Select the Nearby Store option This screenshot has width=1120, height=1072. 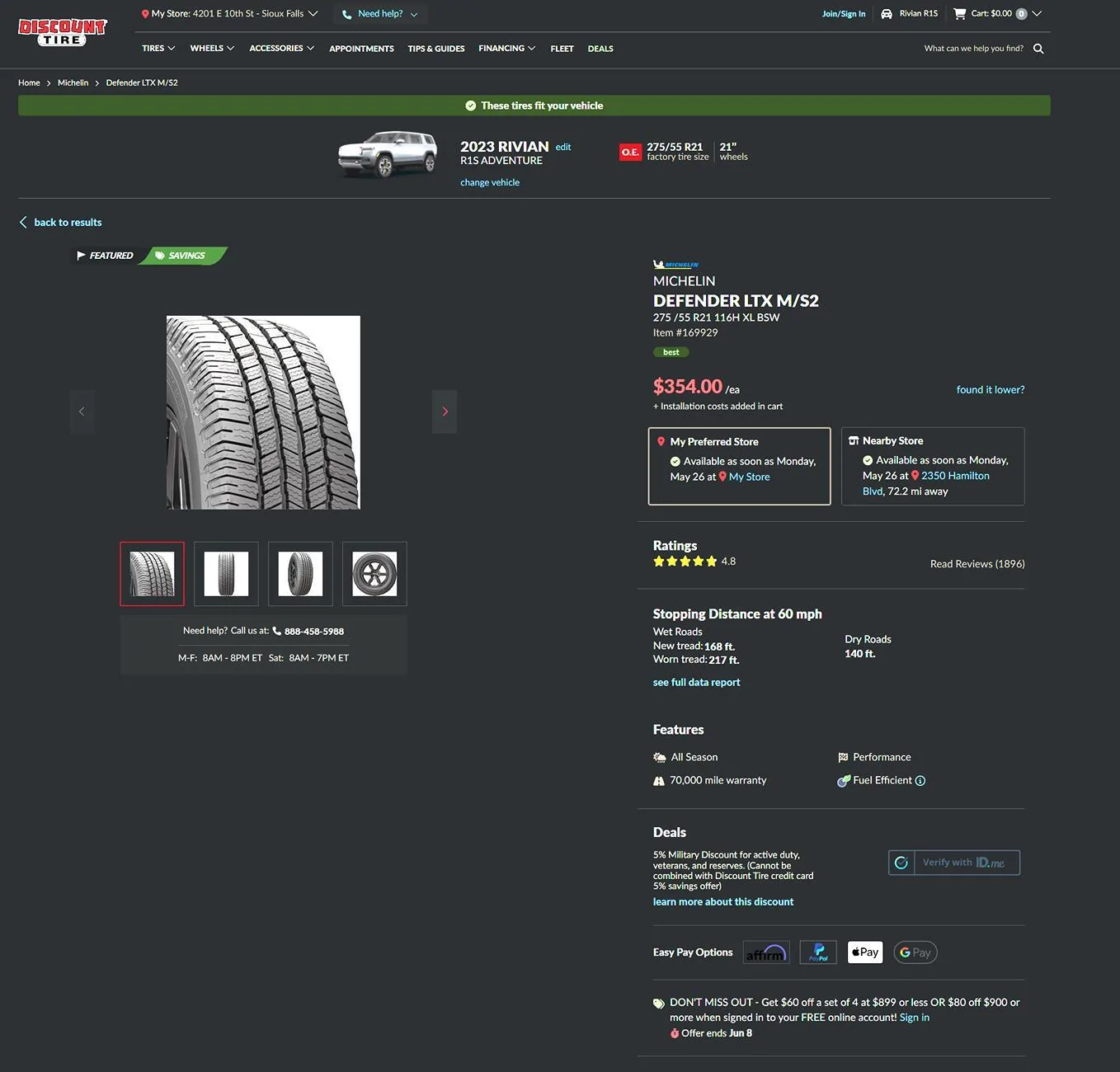(933, 466)
